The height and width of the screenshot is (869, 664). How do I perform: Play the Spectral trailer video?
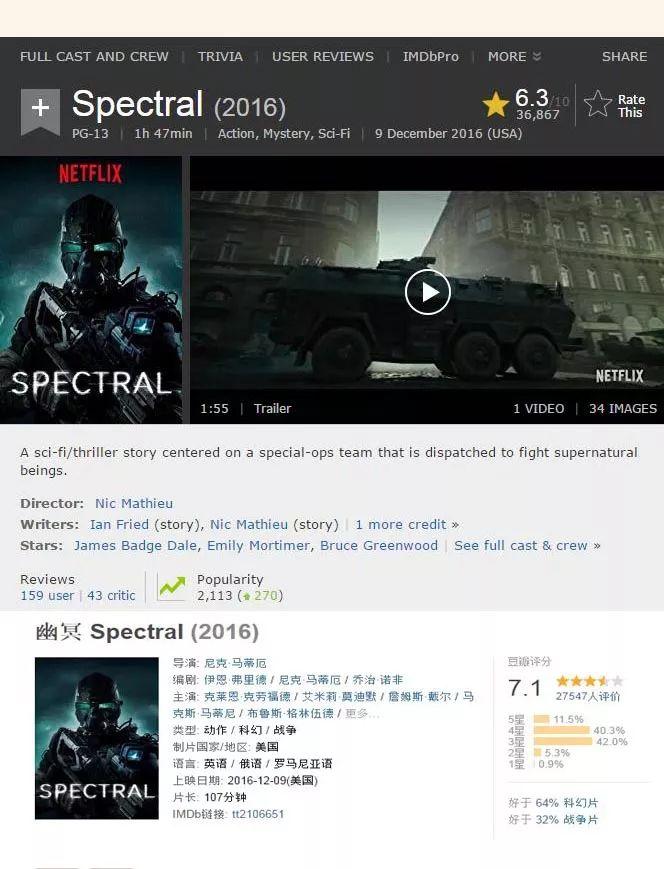coord(427,292)
